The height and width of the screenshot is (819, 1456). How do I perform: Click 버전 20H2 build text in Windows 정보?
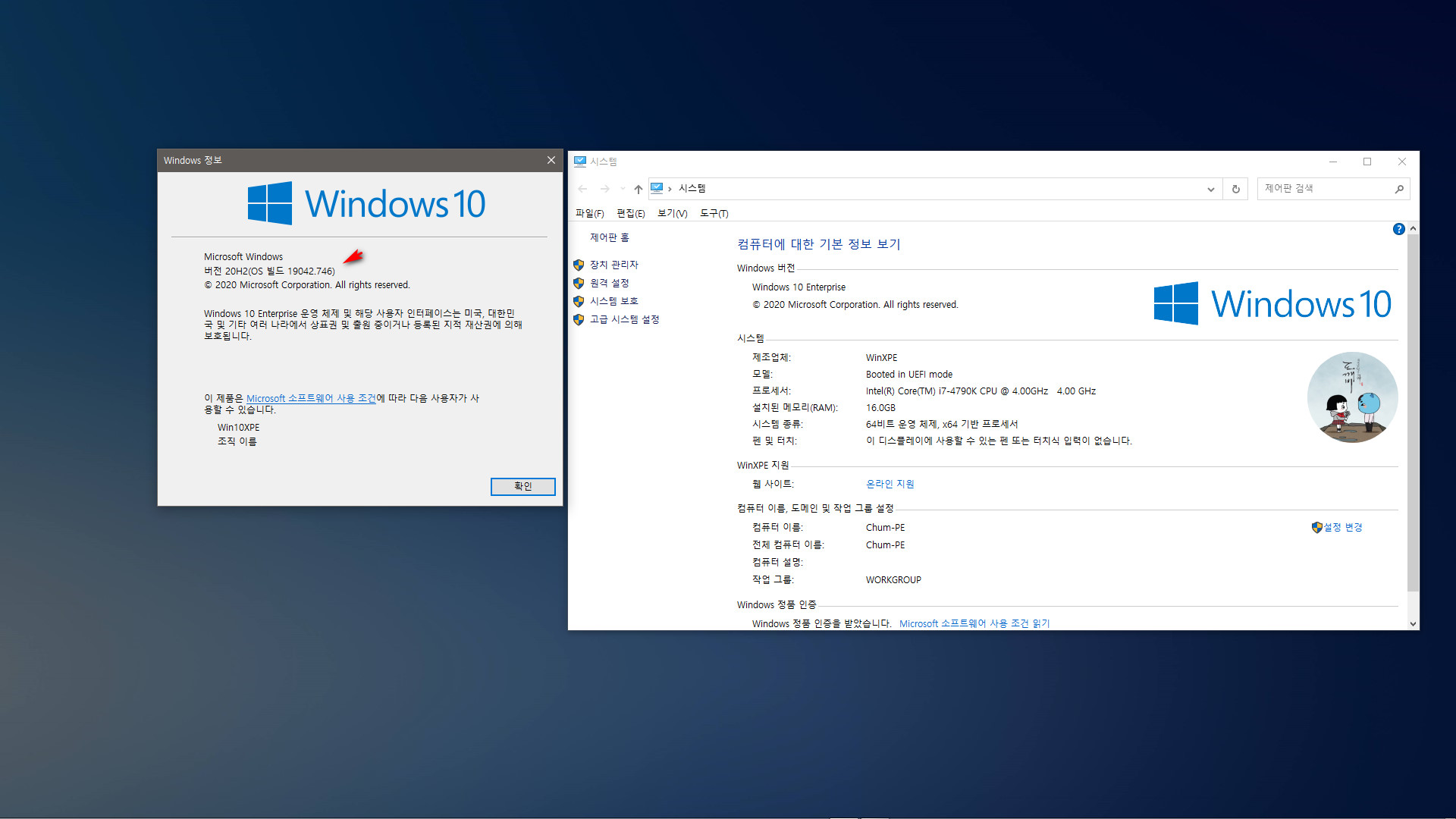coord(269,271)
